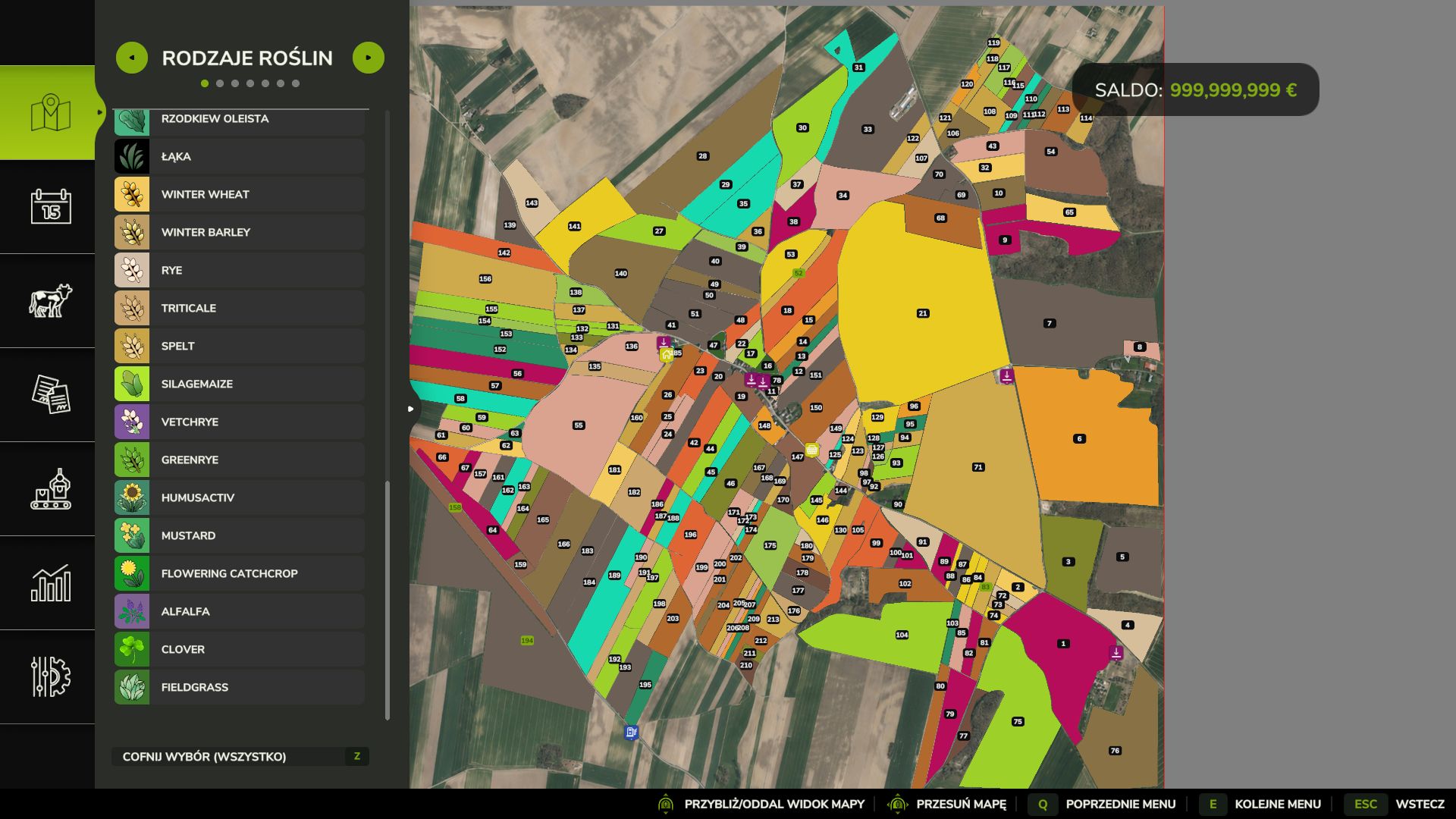The height and width of the screenshot is (819, 1456).
Task: Go to next map filter page arrow
Action: point(369,58)
